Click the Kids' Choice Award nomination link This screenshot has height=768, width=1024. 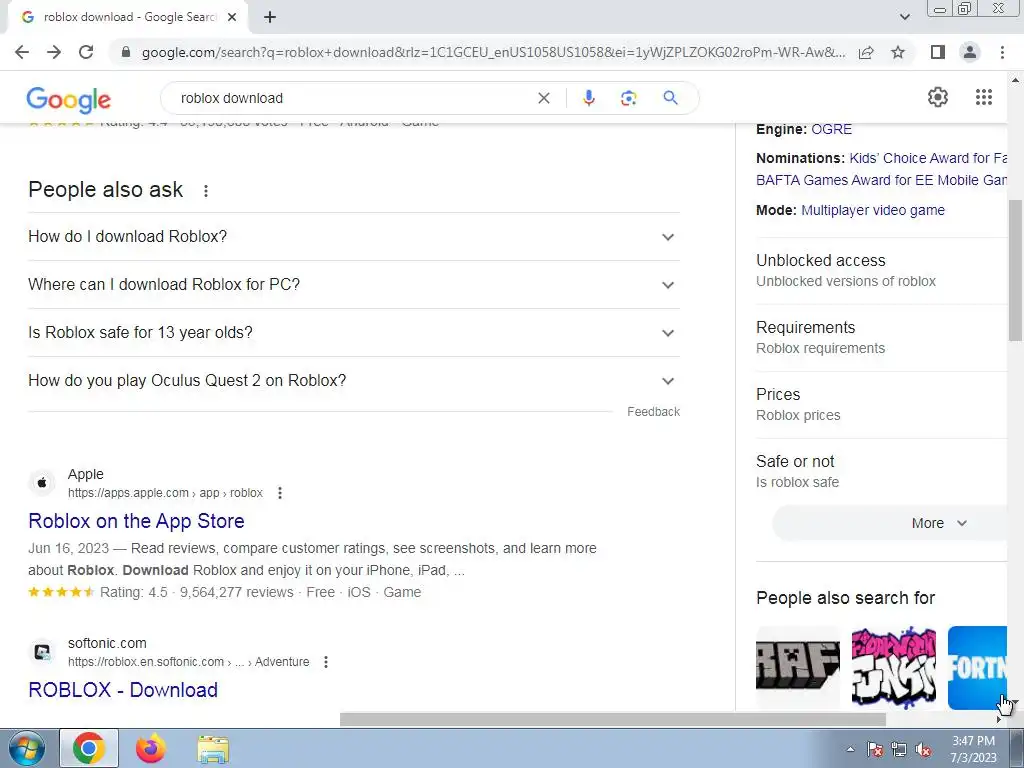click(x=928, y=158)
